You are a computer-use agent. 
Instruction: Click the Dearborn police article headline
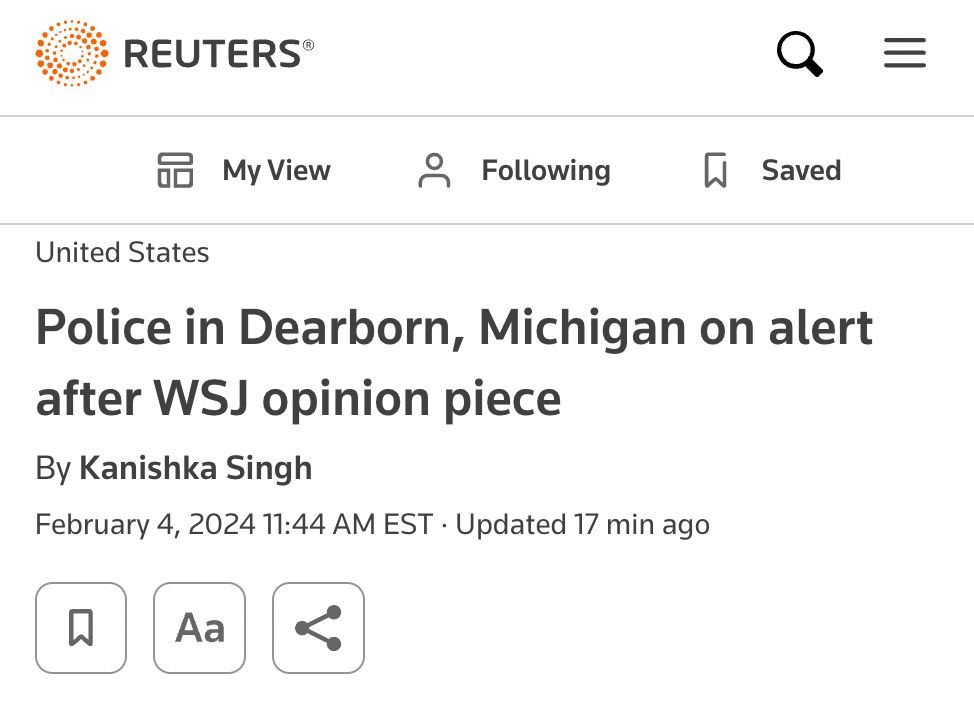point(454,363)
